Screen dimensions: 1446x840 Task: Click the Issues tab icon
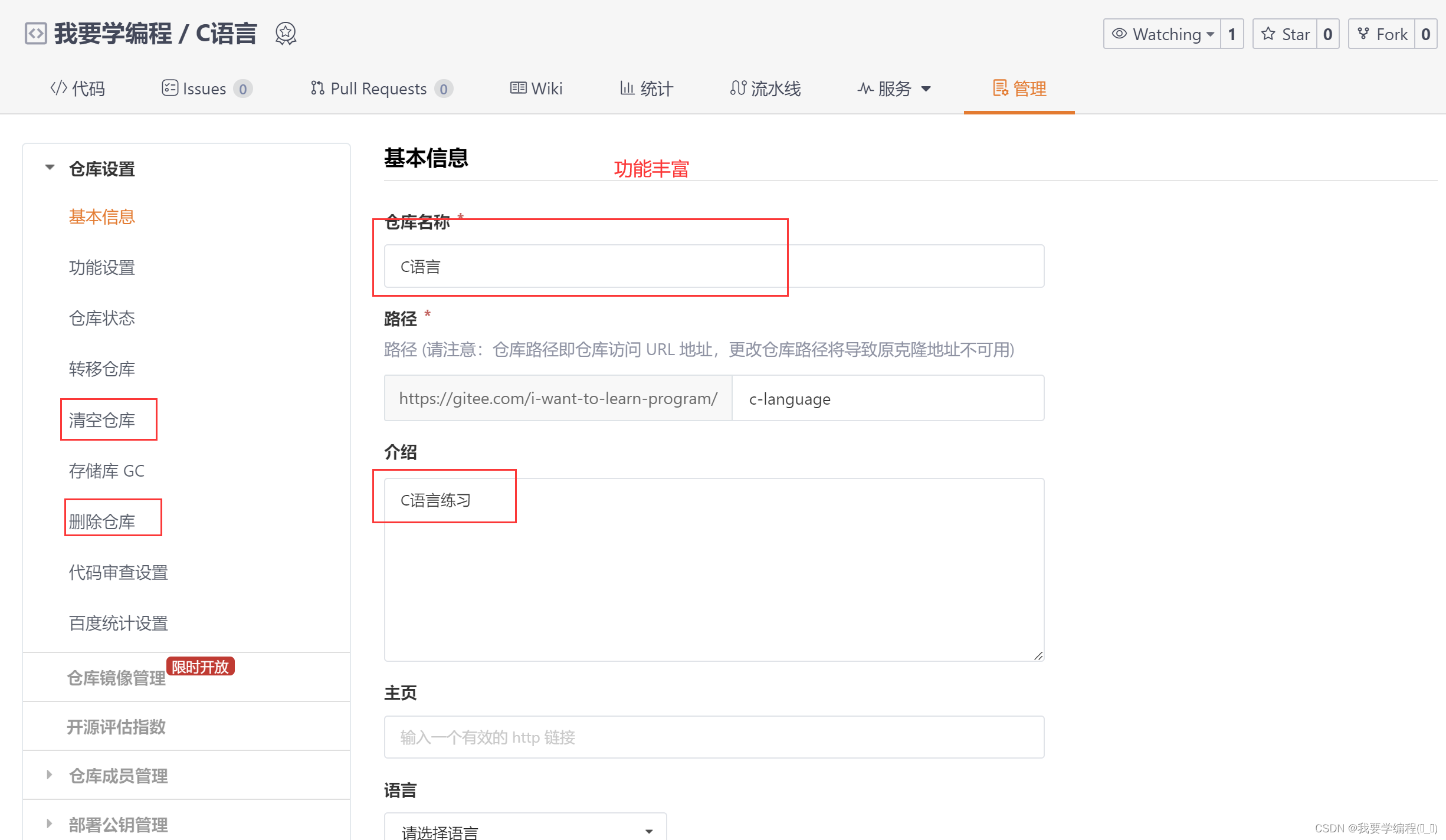[170, 88]
